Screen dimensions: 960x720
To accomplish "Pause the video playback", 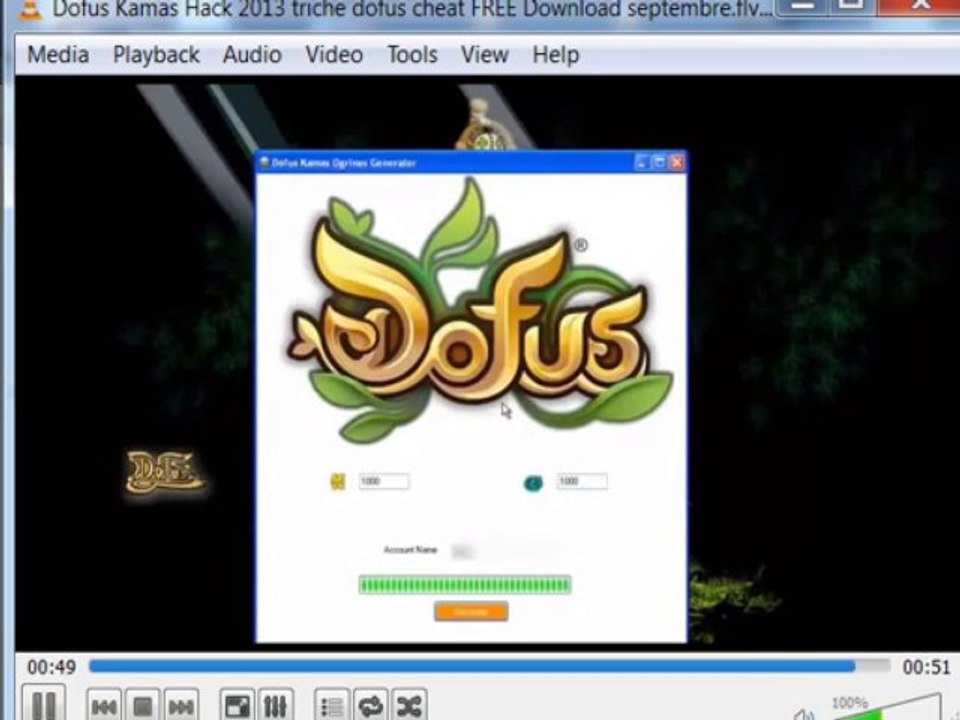I will [44, 704].
